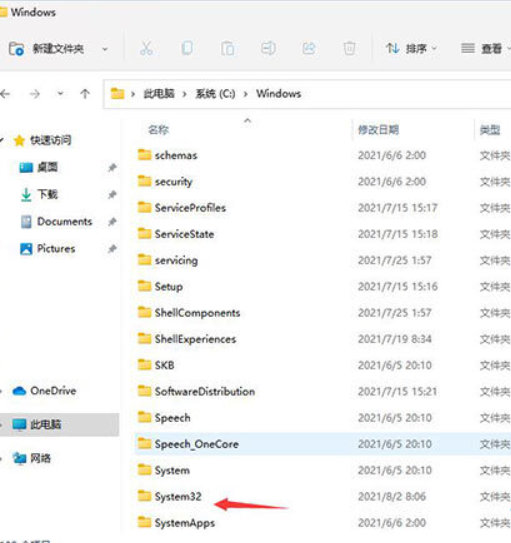Open the 查看 view menu

pos(485,48)
